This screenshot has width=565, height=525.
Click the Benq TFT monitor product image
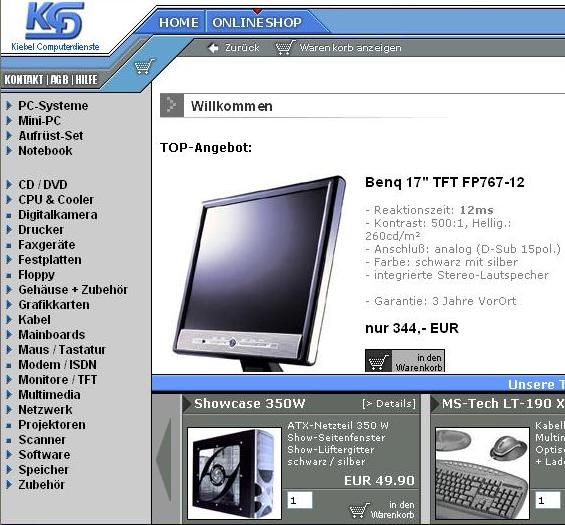[259, 274]
